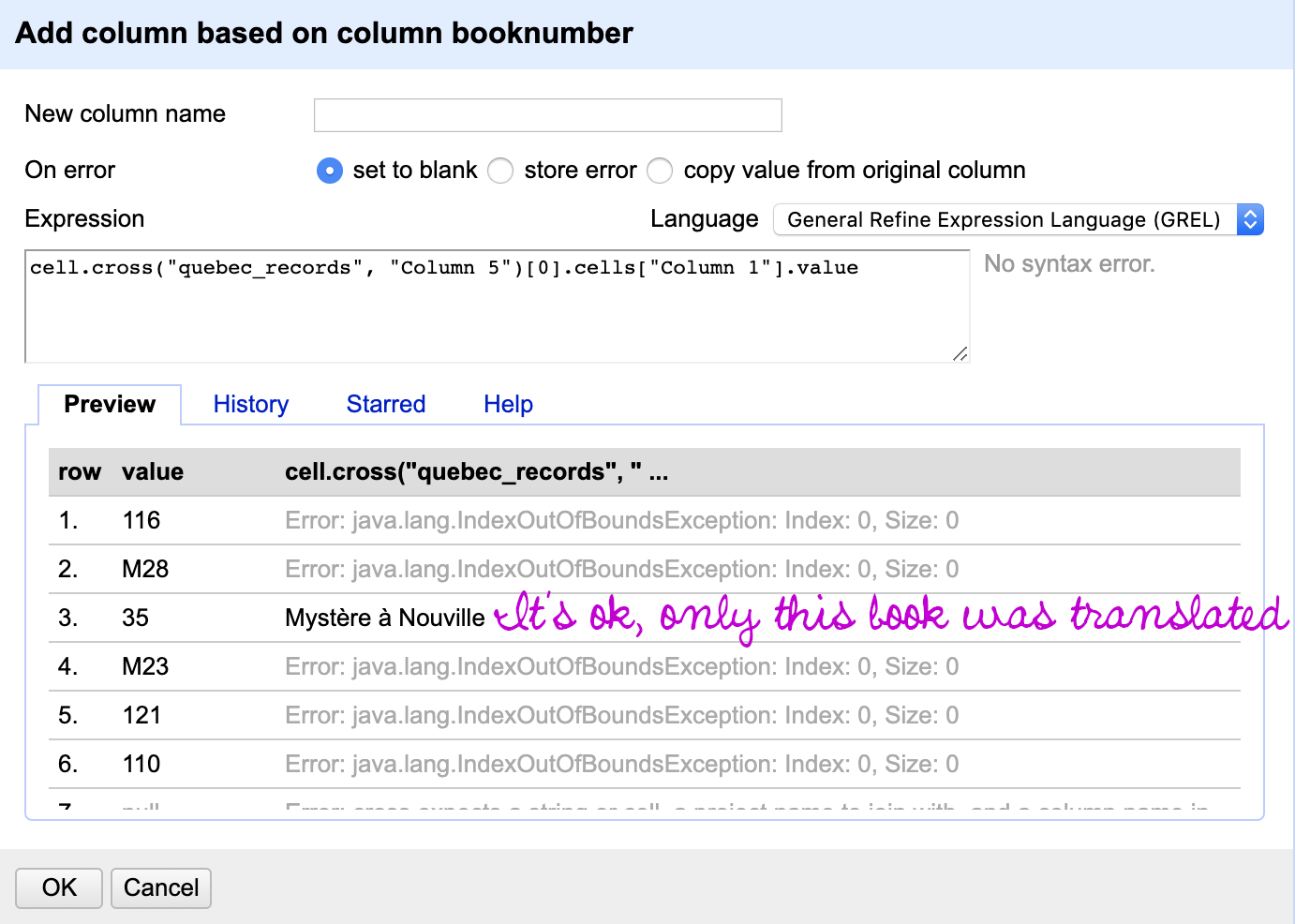Select 'copy value from original column' radio

[x=660, y=171]
